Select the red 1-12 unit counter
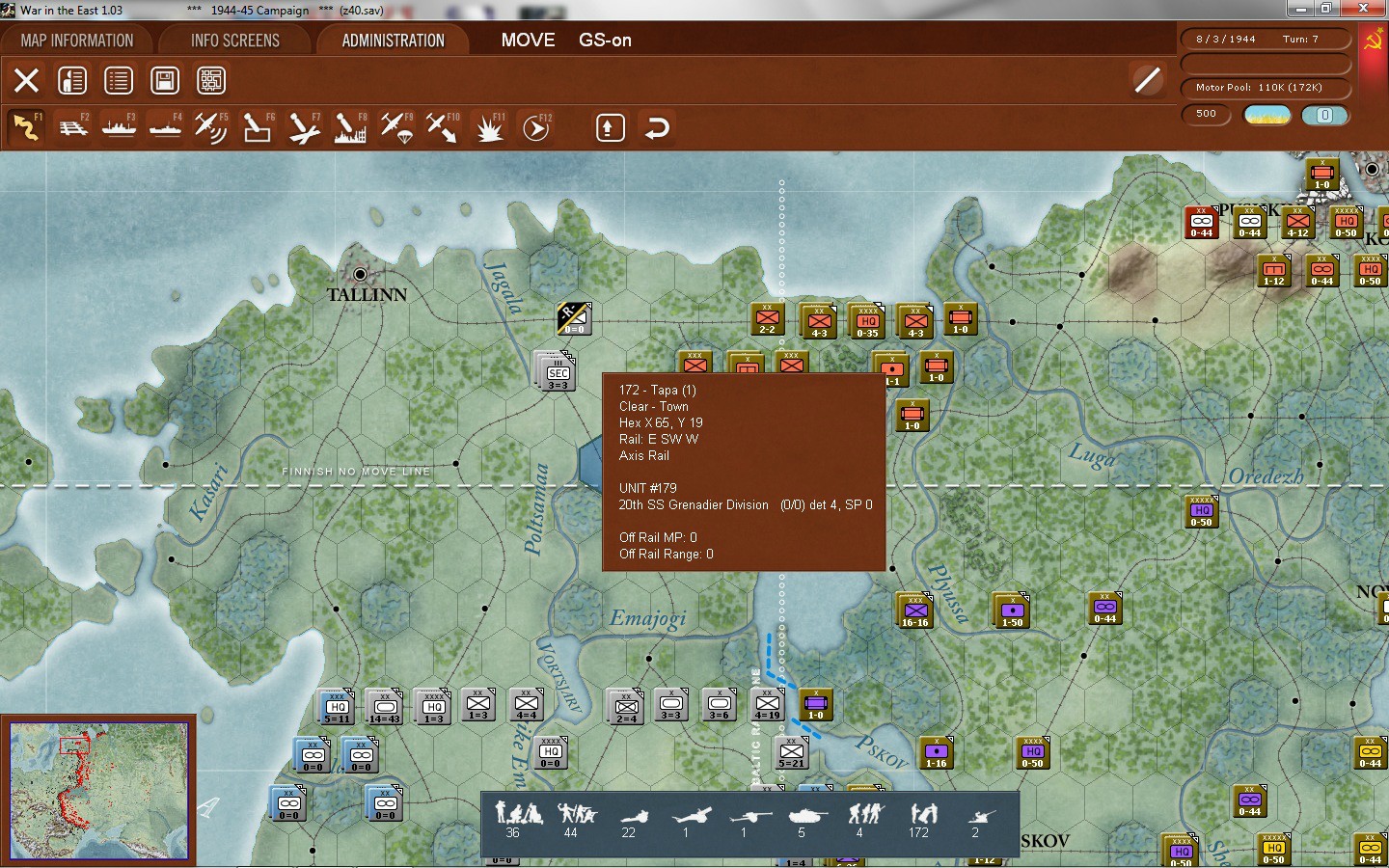This screenshot has height=868, width=1389. pyautogui.click(x=1274, y=270)
